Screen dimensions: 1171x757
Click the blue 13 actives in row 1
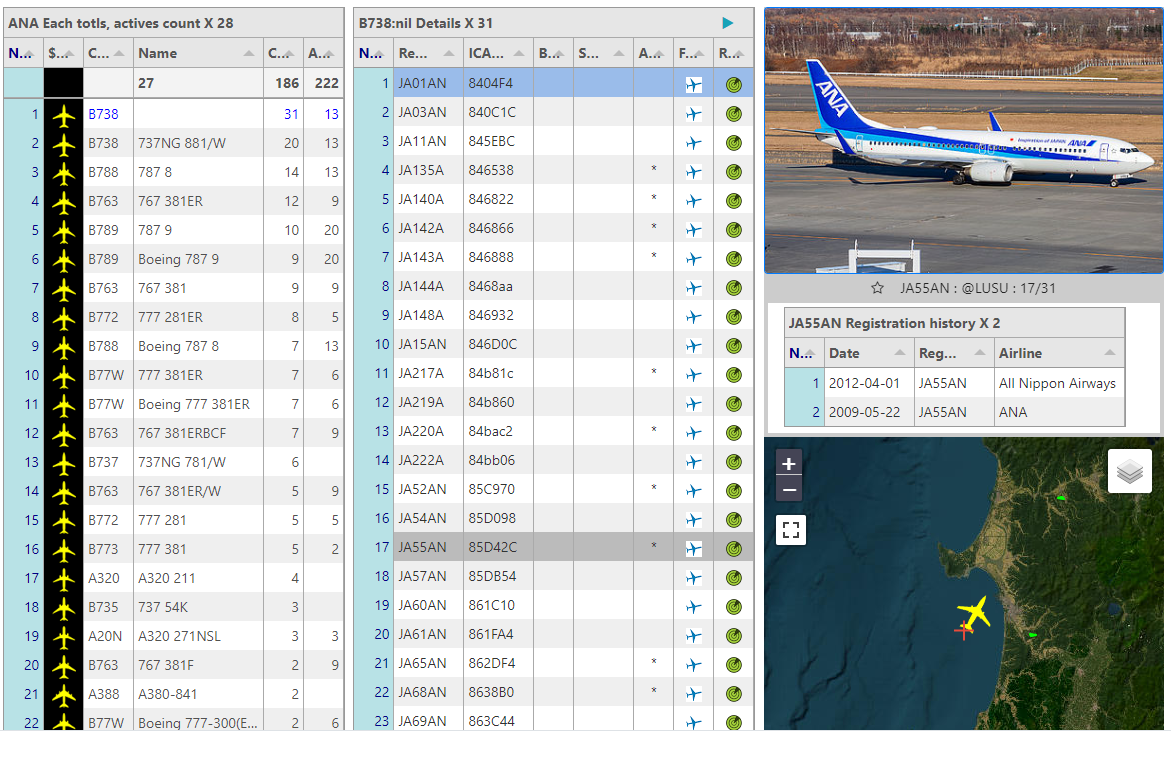tap(332, 114)
